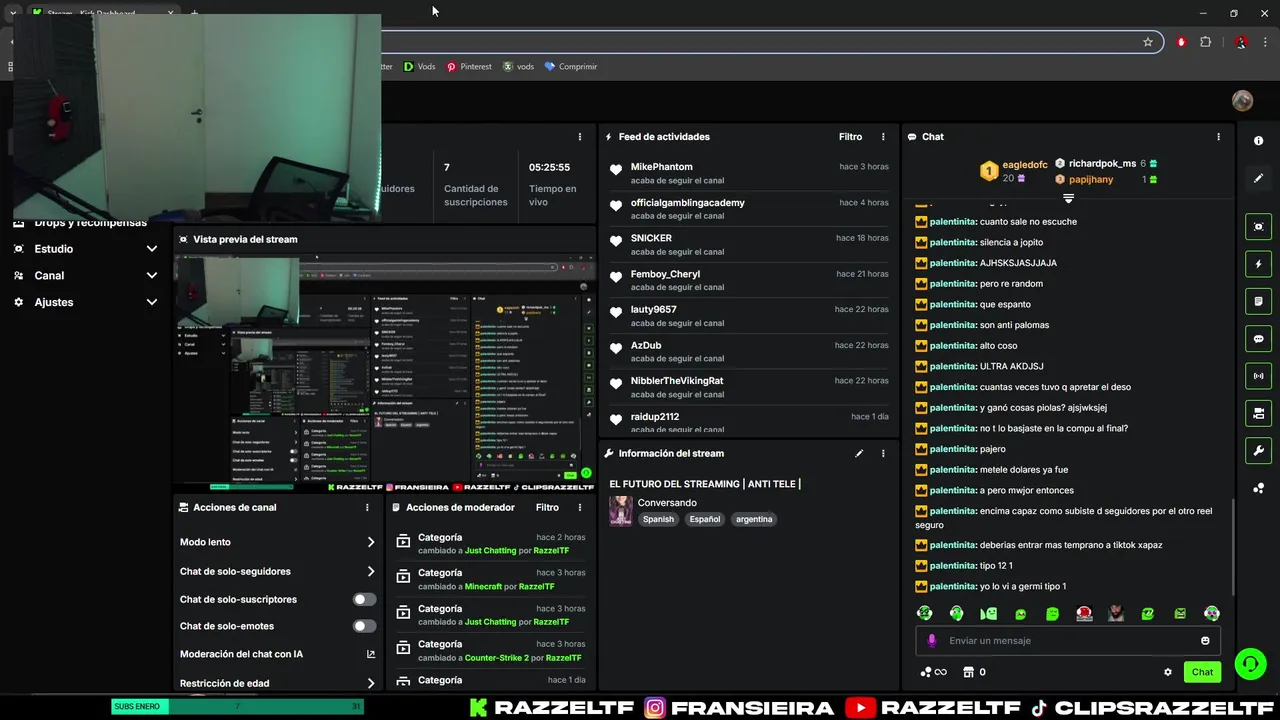Open Feed de actividades Filtro dropdown
Viewport: 1280px width, 720px height.
pos(850,137)
